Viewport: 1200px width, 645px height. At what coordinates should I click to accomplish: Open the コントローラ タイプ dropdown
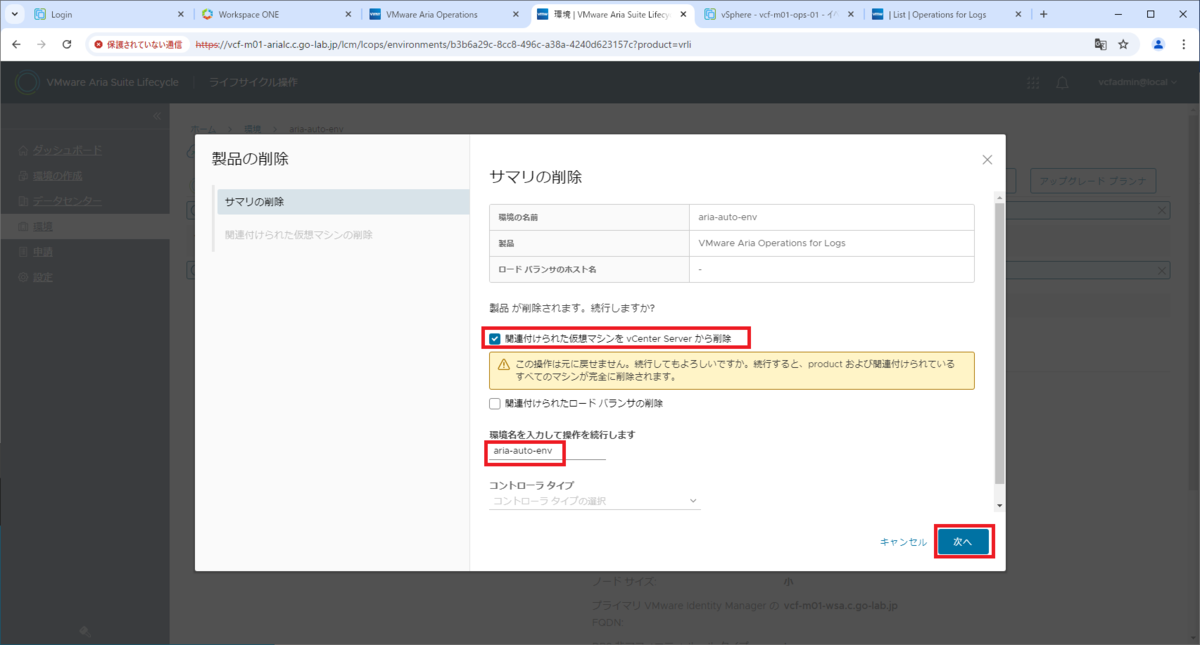click(x=595, y=500)
